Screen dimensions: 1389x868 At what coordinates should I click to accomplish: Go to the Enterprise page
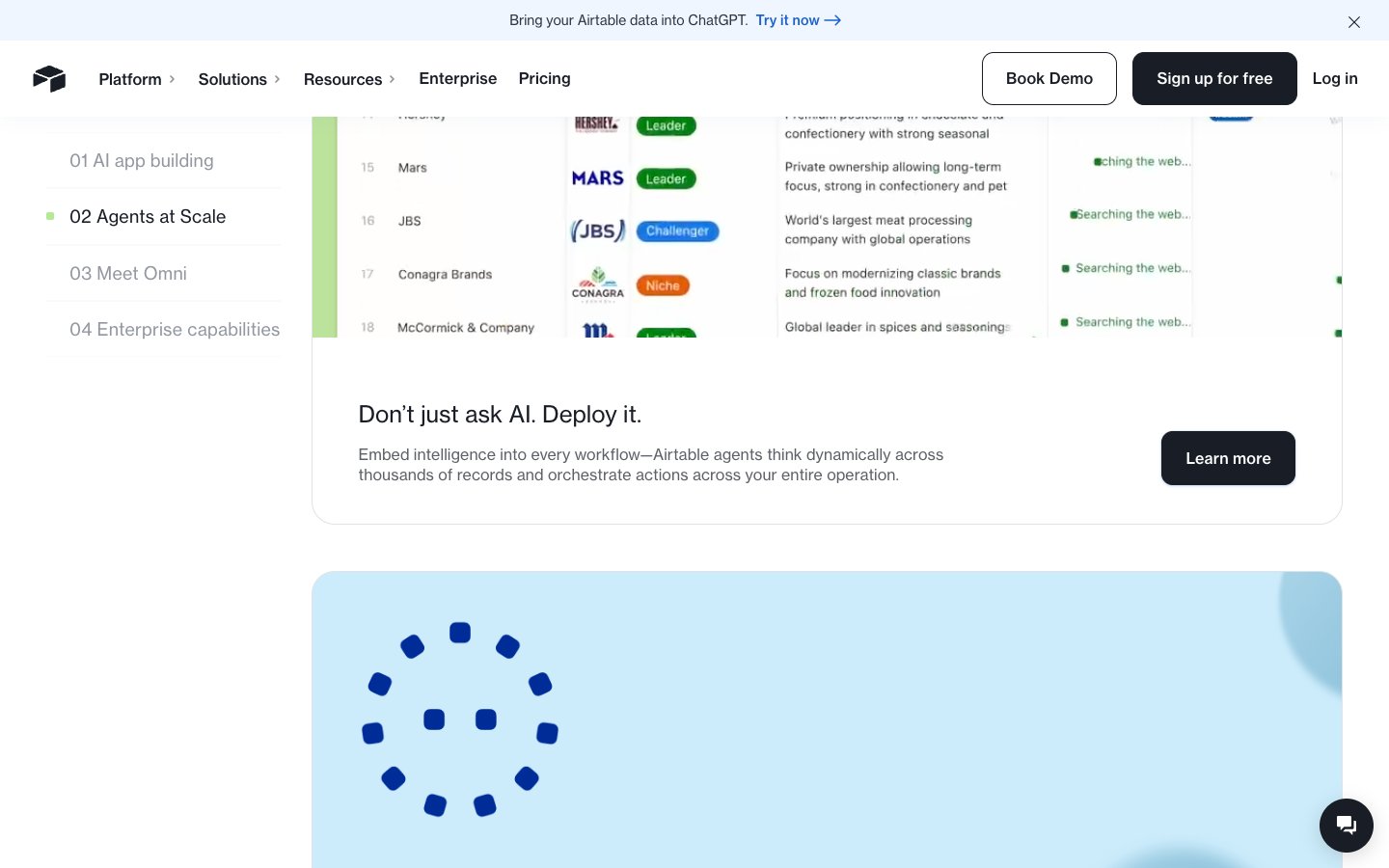click(457, 79)
